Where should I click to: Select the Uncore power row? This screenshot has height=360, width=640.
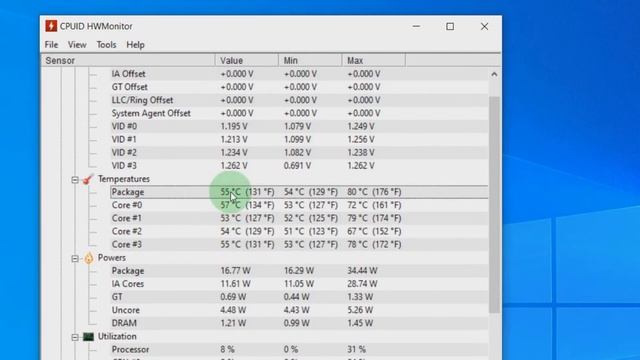coord(299,310)
